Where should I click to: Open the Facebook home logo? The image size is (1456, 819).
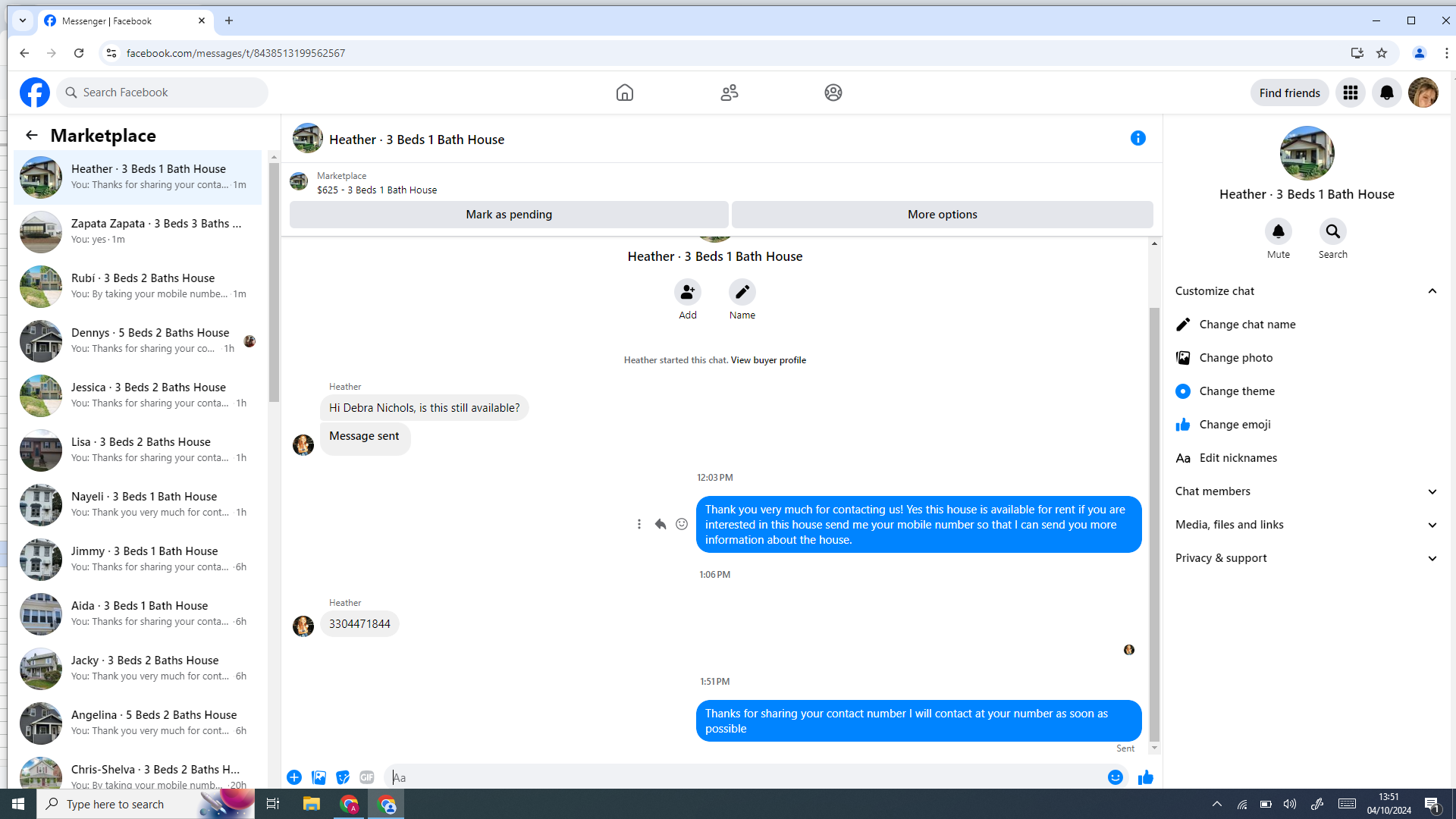pyautogui.click(x=35, y=93)
